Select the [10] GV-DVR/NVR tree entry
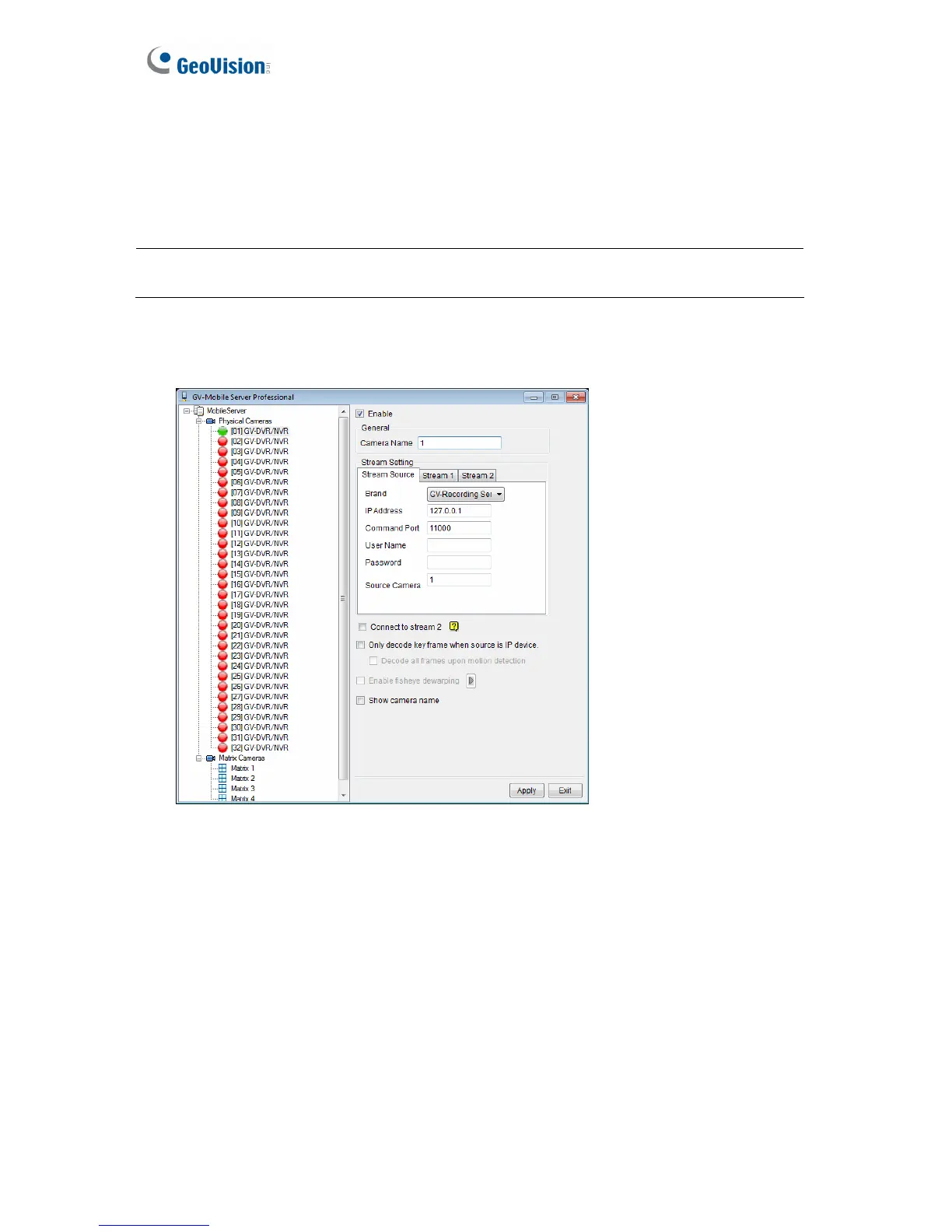The height and width of the screenshot is (1232, 952). point(260,523)
